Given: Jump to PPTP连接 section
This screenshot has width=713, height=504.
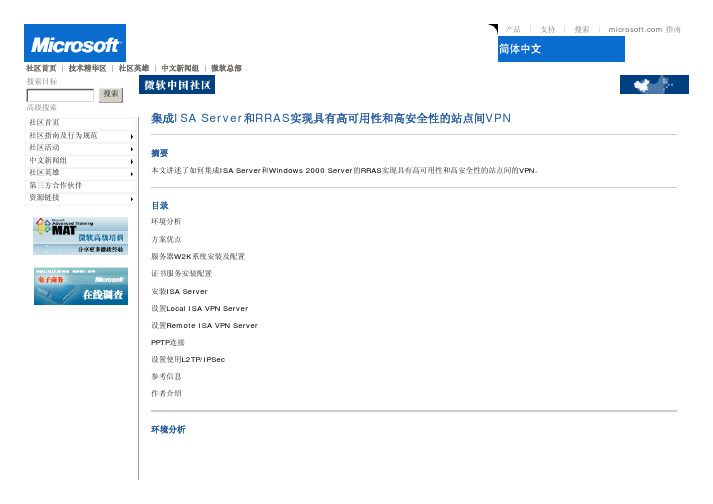Looking at the screenshot, I should (x=168, y=343).
